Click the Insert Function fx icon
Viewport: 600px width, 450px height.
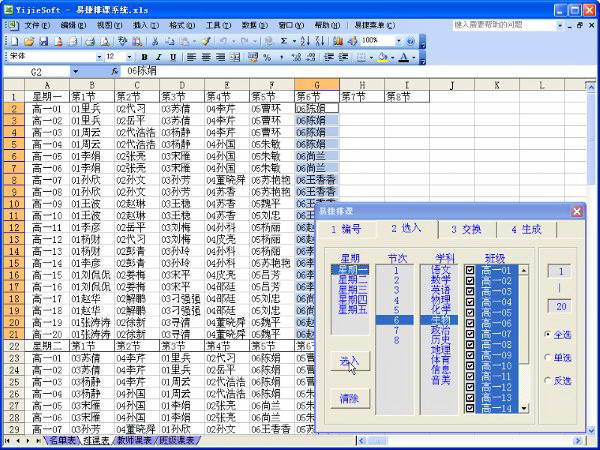pyautogui.click(x=115, y=72)
